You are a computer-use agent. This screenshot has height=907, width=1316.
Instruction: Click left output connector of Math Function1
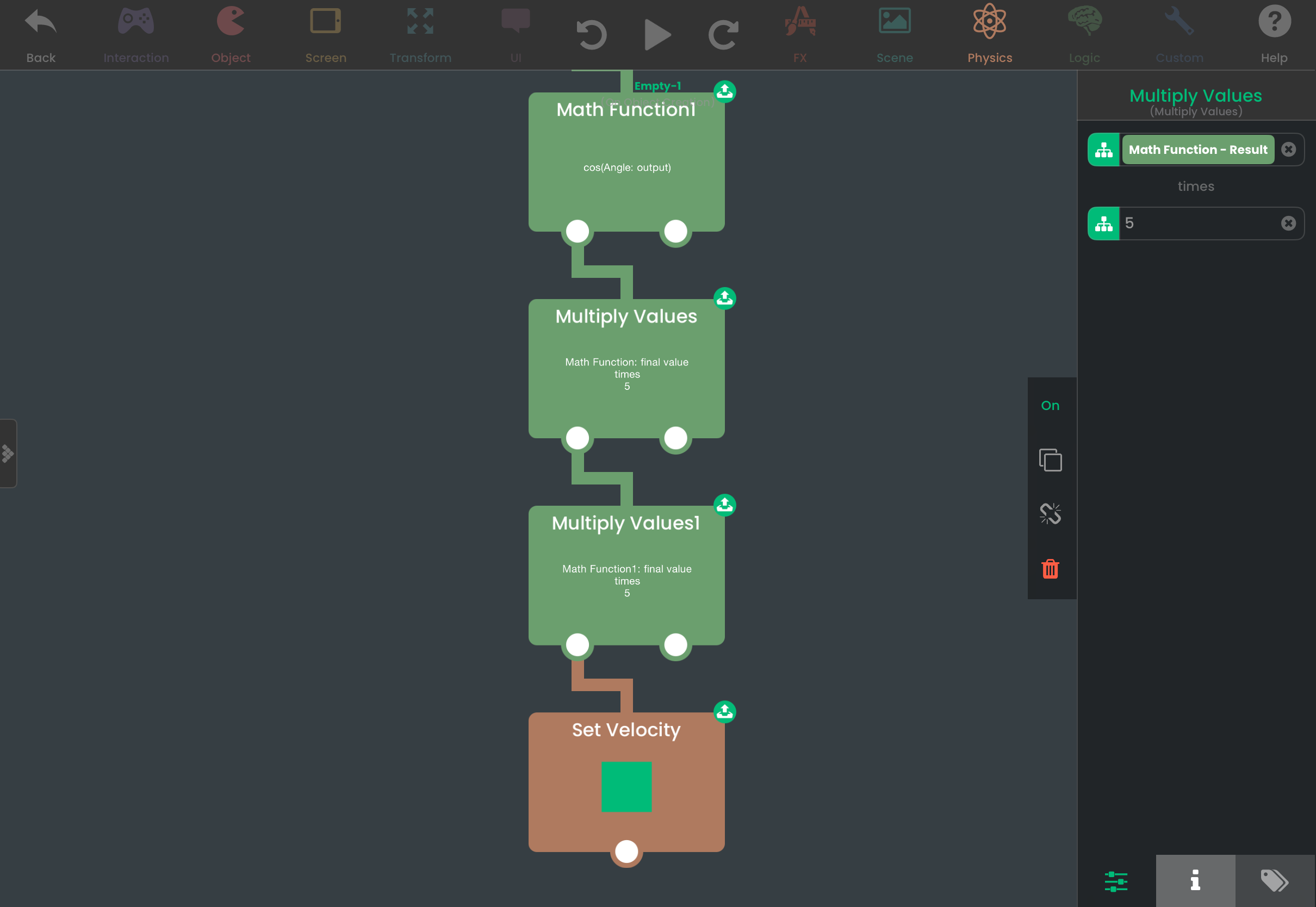point(578,231)
